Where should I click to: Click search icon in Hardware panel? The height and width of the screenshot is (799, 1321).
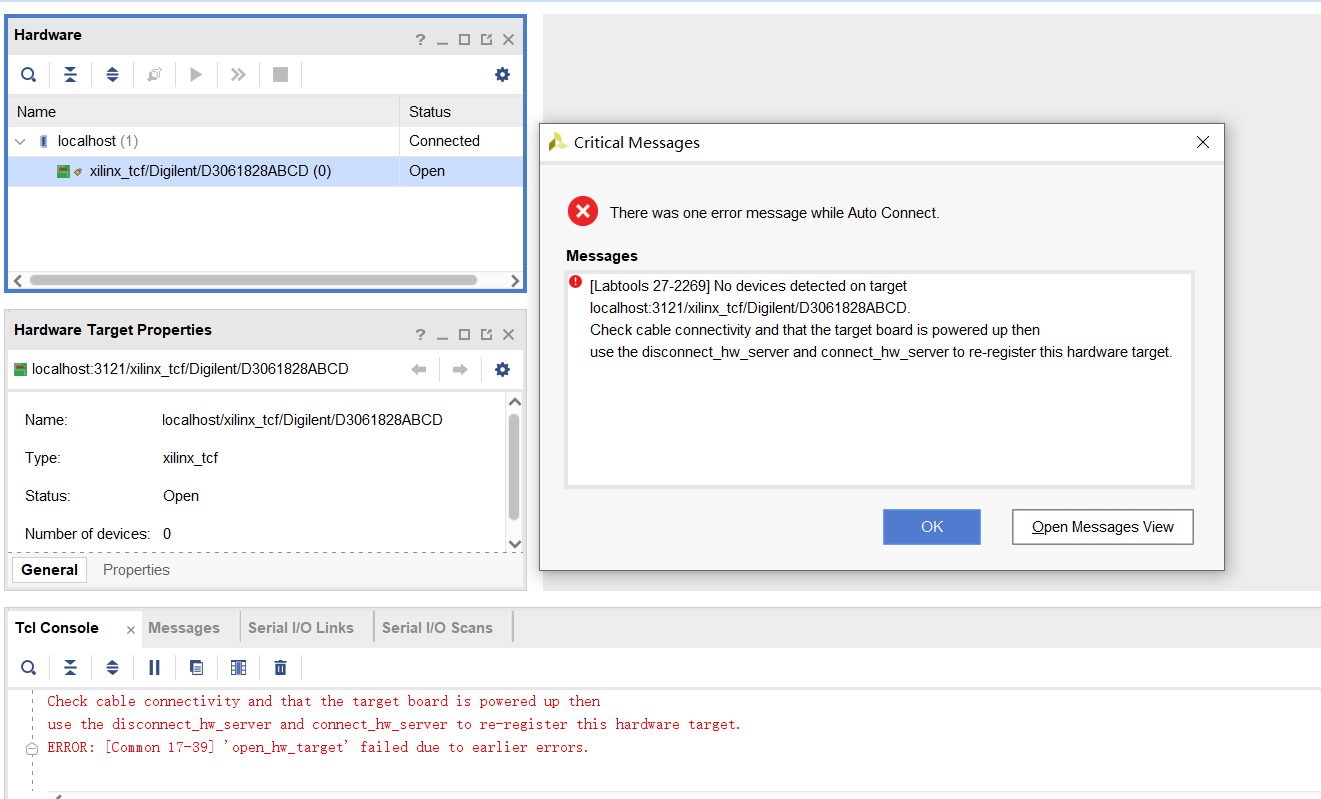coord(29,75)
